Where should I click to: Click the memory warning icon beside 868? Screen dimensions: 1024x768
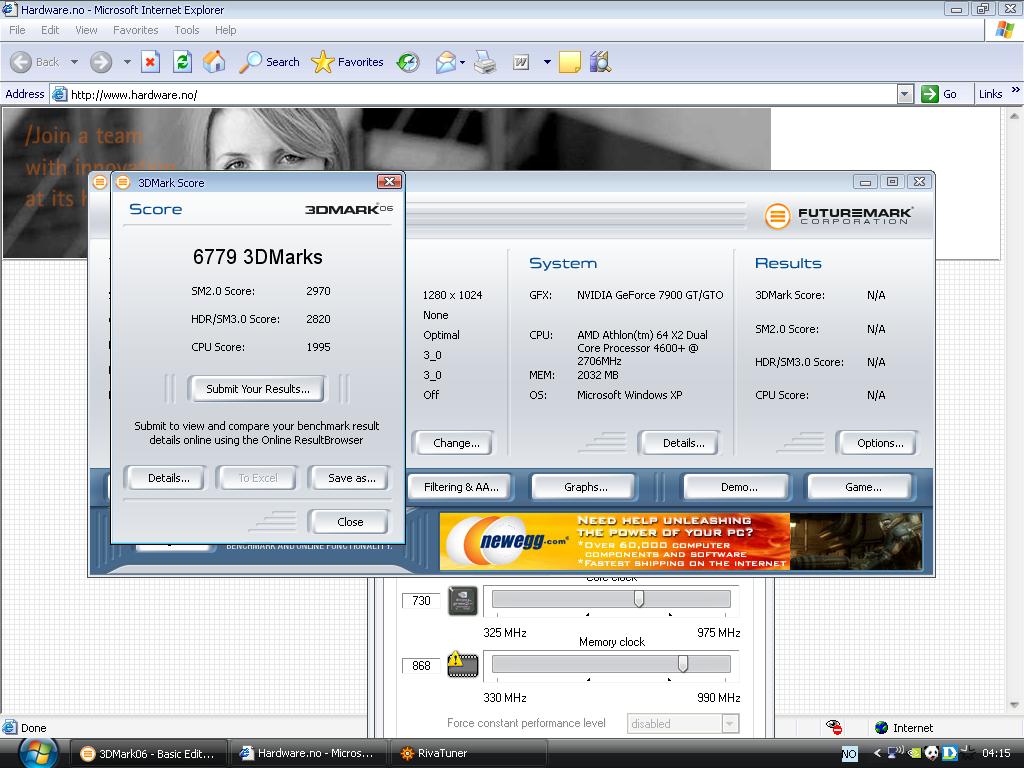[462, 665]
